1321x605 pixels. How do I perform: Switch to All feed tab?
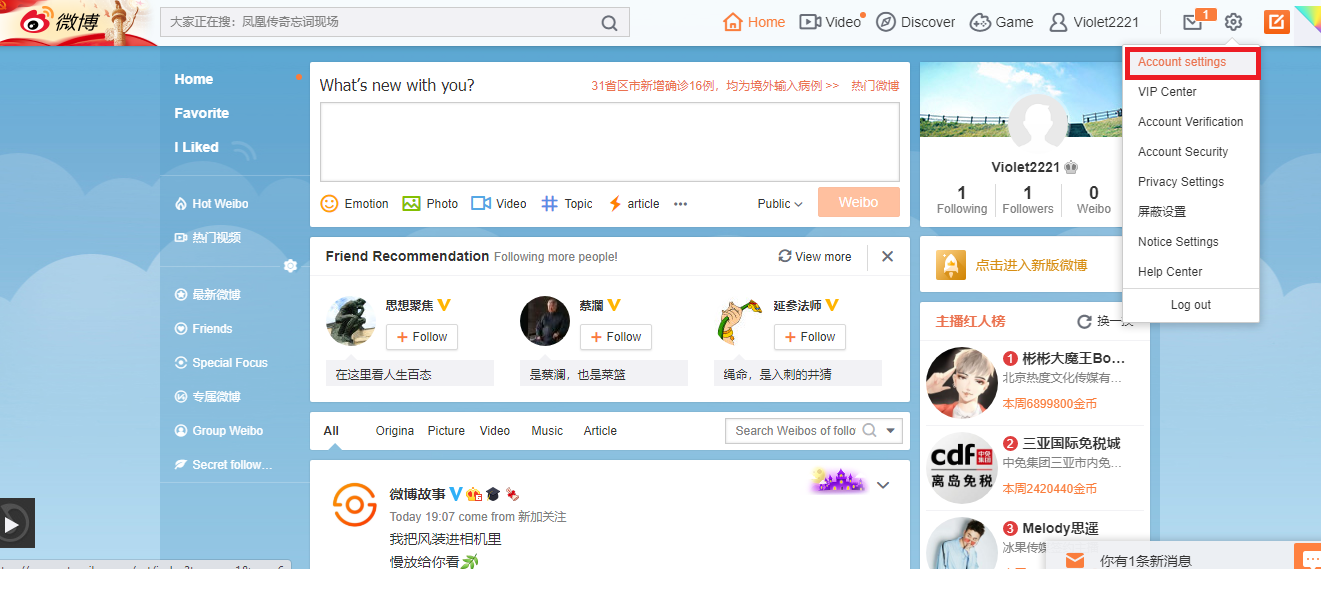331,431
